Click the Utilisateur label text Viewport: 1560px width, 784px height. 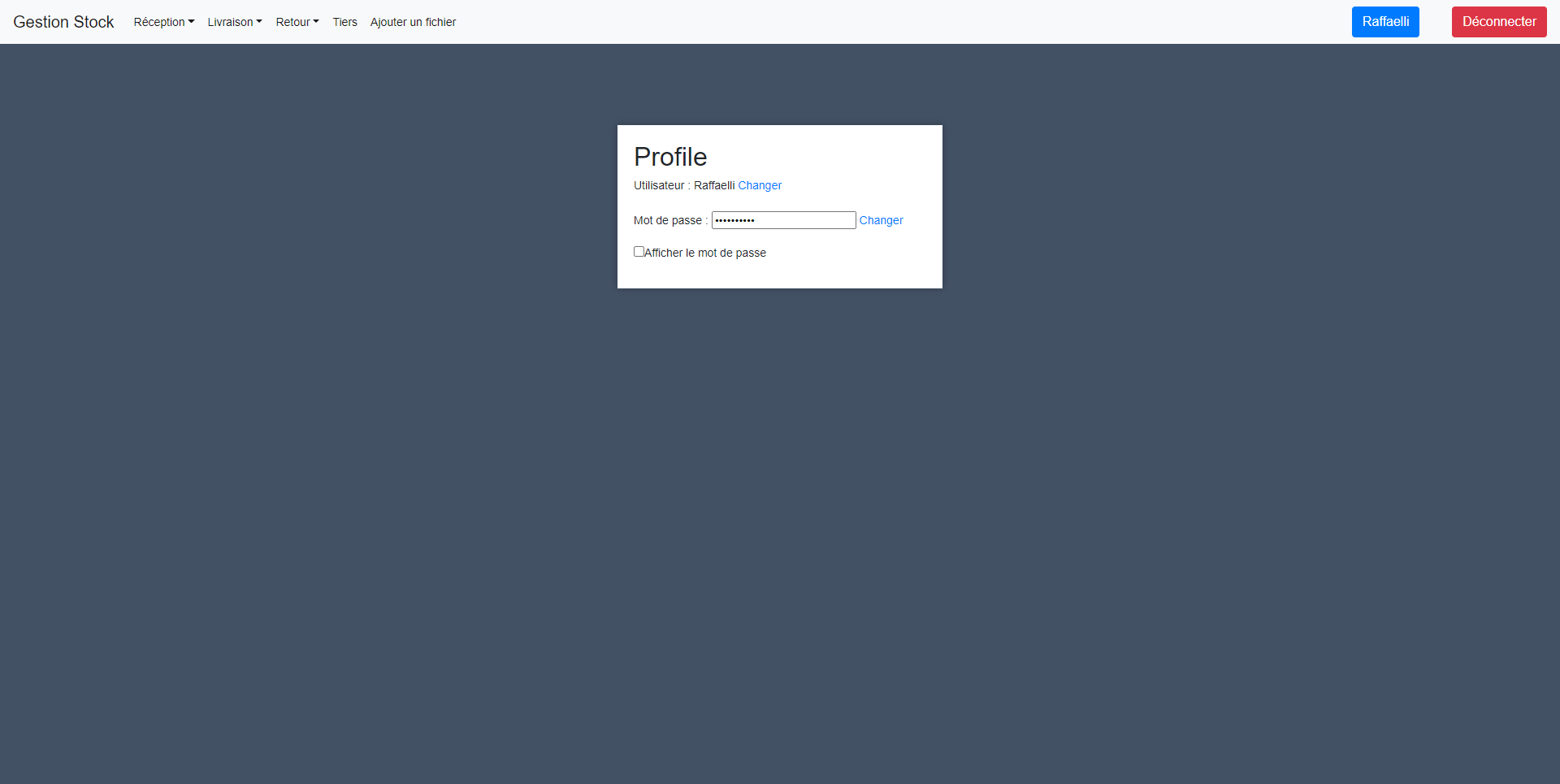point(659,185)
